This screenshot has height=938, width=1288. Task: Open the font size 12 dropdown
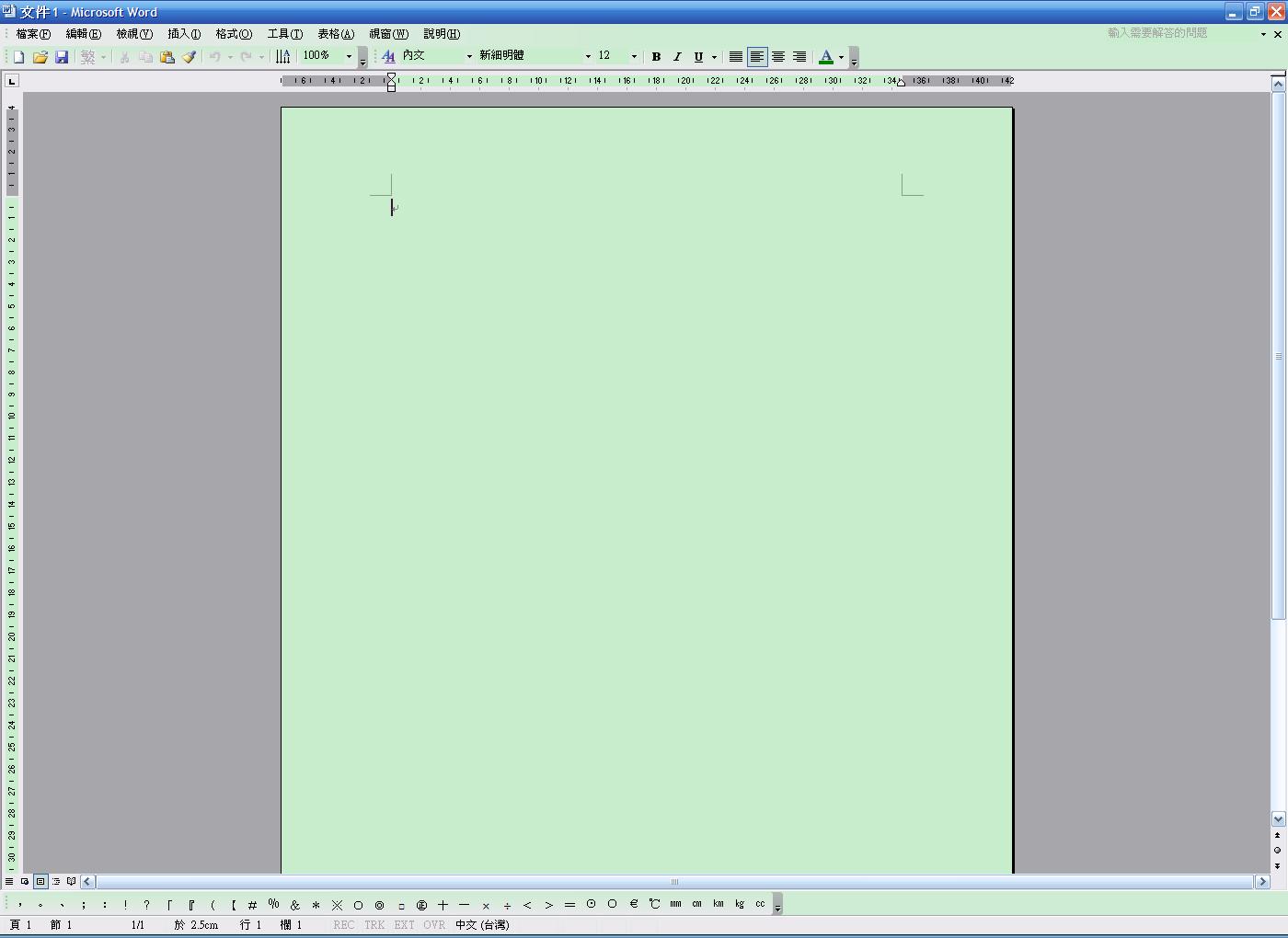pos(634,57)
